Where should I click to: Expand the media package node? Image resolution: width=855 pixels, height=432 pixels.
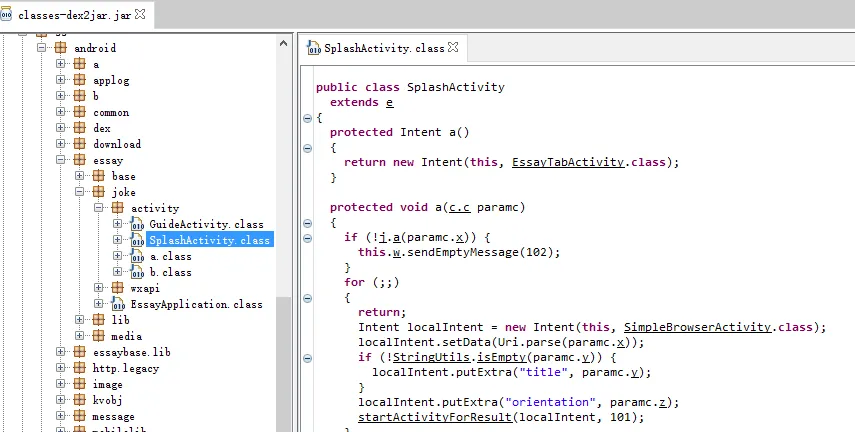coord(80,336)
